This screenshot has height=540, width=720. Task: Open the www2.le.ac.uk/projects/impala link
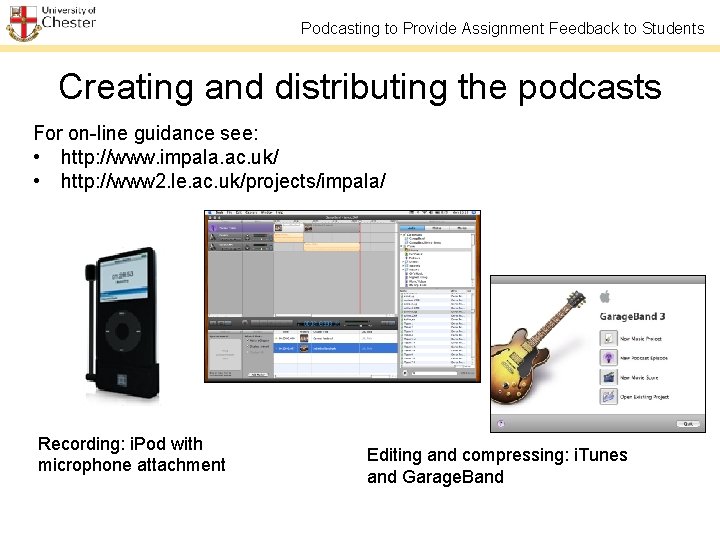point(223,181)
